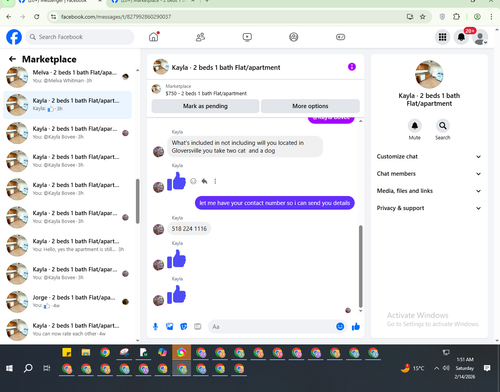
Task: Reload the page in the browser
Action: click(x=37, y=17)
